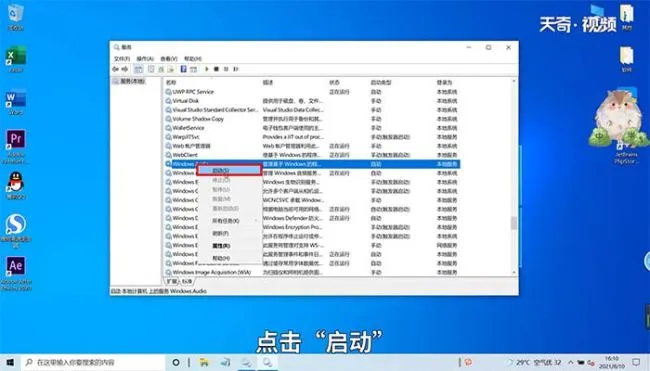
Task: Choose 帮助(H) in the context menu
Action: [230, 258]
